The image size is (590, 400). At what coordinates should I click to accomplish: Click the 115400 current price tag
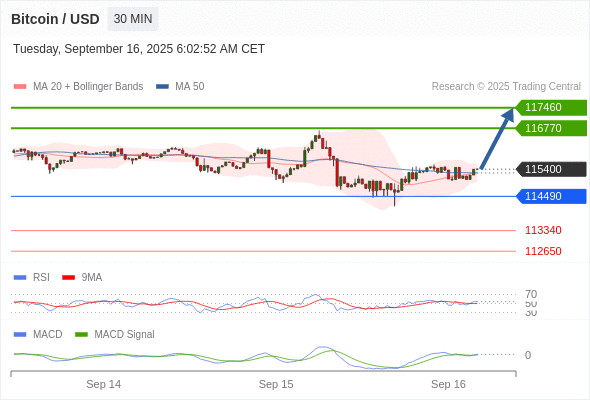tap(551, 169)
